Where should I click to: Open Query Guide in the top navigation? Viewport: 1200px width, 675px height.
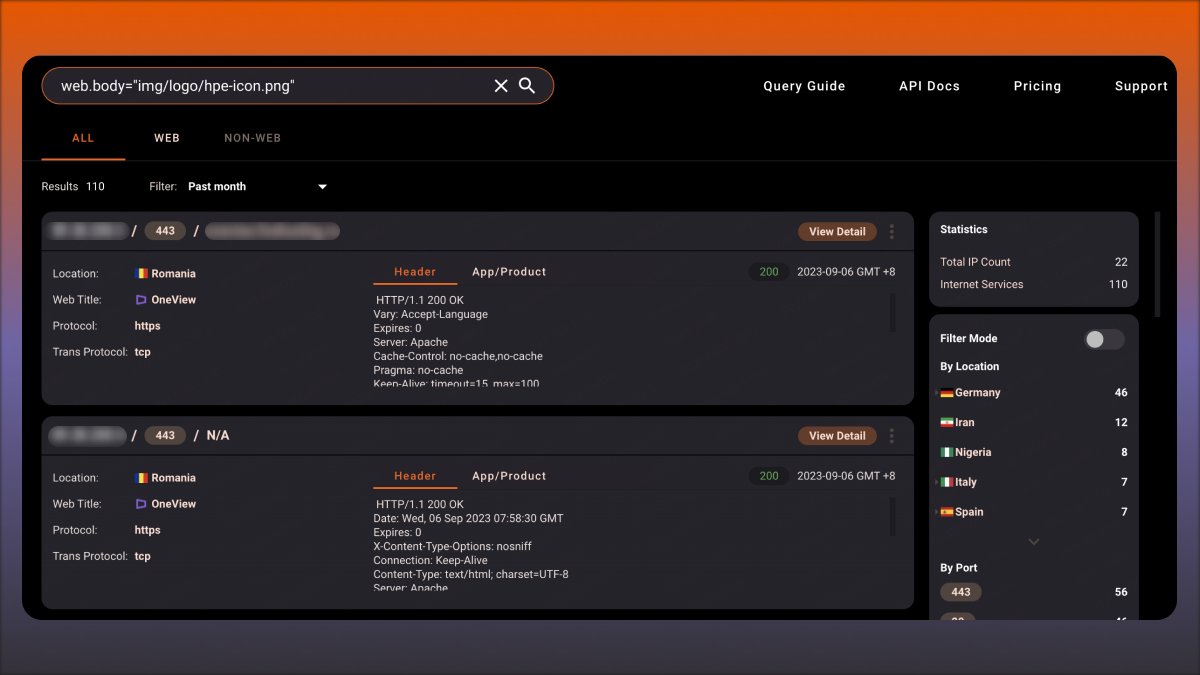[x=804, y=86]
